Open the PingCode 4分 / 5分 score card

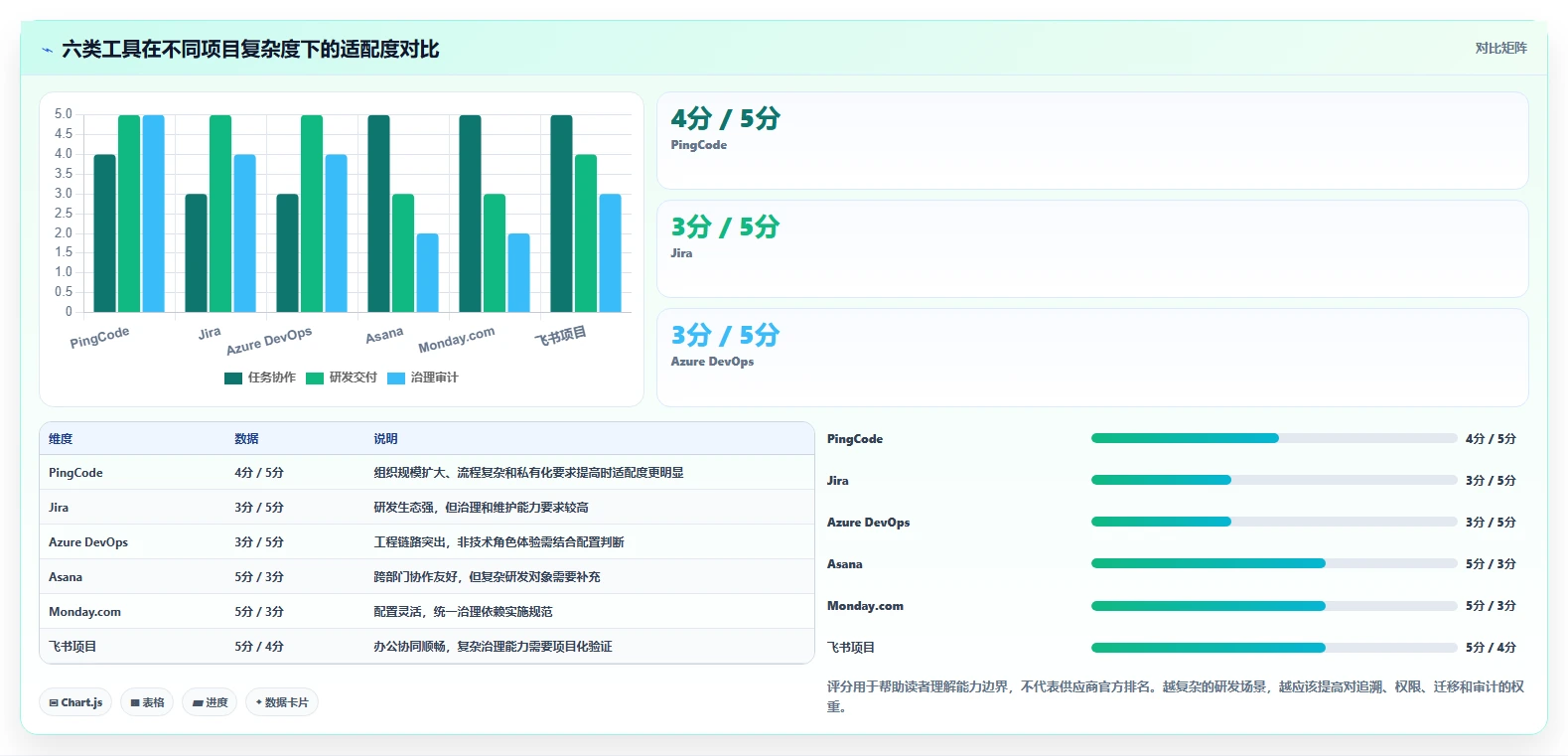1092,140
